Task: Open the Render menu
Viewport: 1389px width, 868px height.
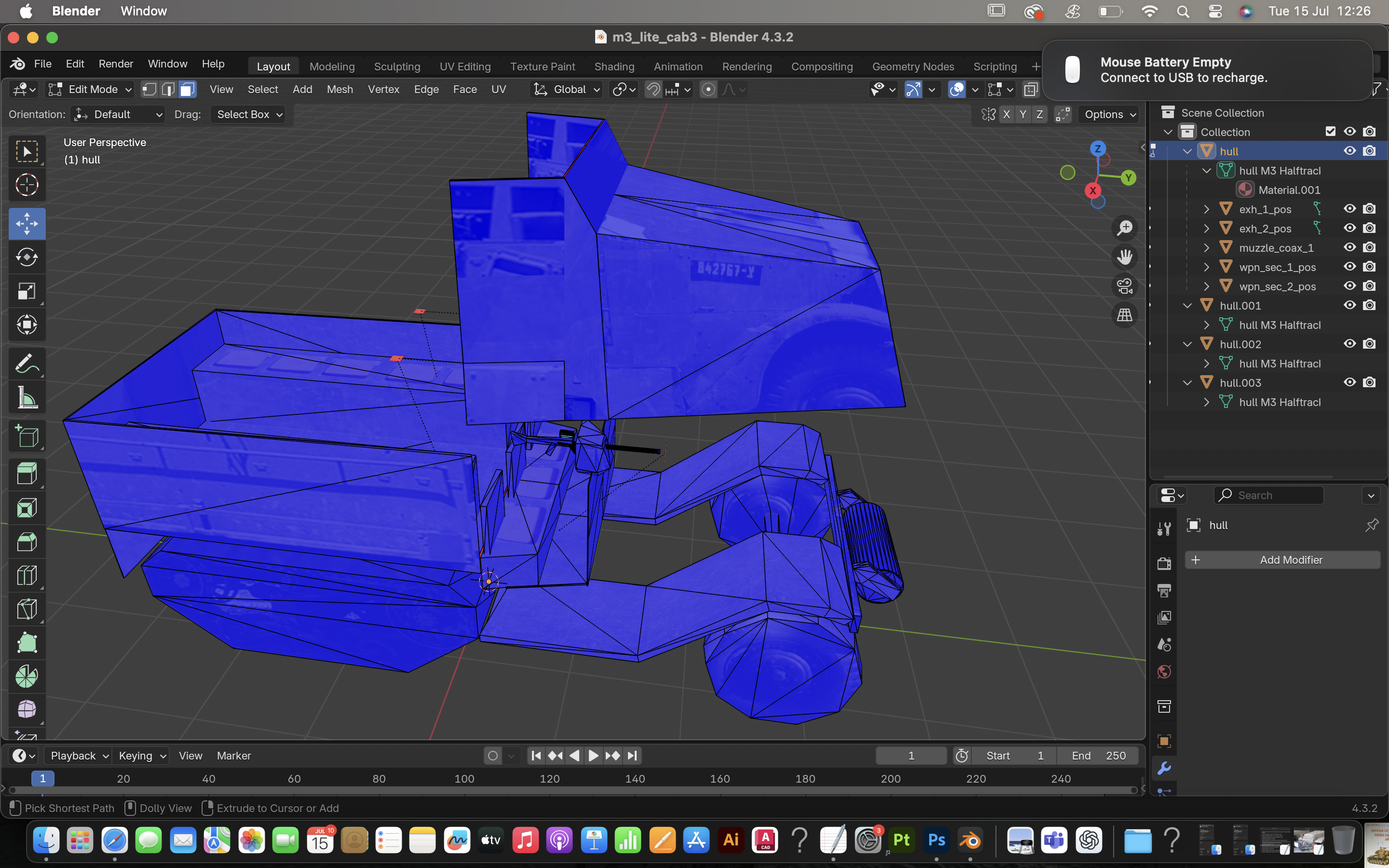Action: click(116, 64)
